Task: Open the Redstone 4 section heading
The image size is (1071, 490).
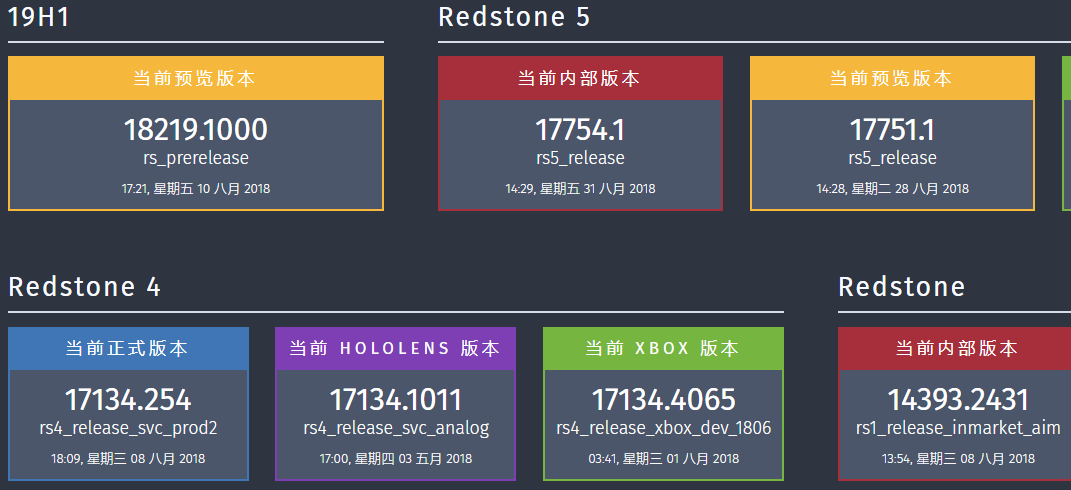Action: click(x=84, y=287)
